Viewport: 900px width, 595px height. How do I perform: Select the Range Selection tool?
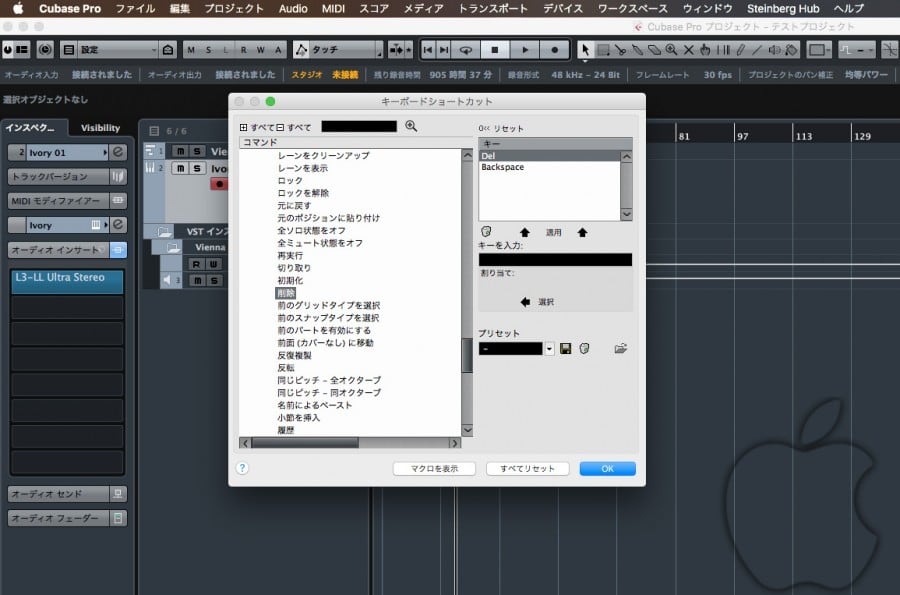pos(603,50)
